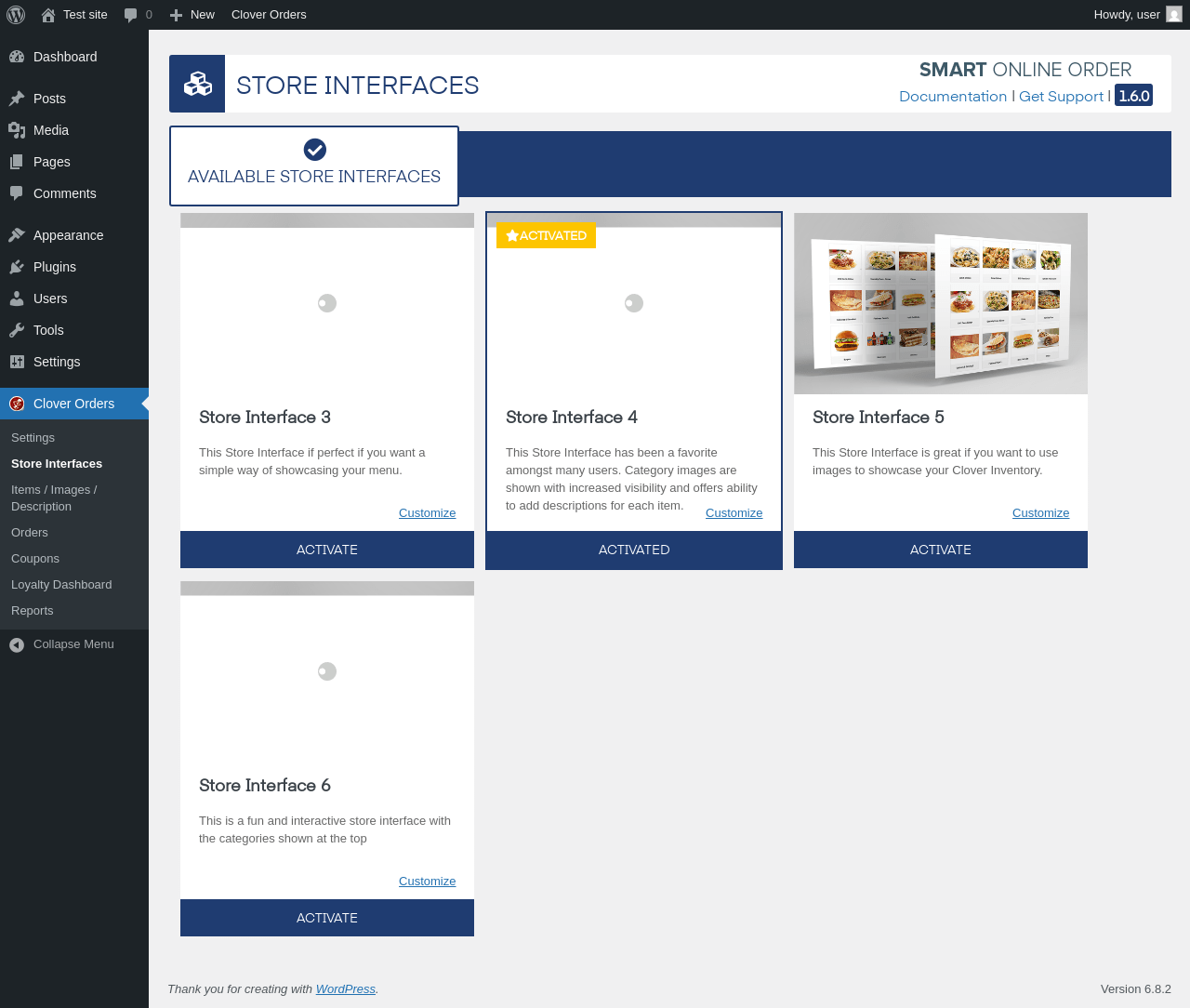Click Store Interface 4 title text
Screen dimensions: 1190x1008
click(x=572, y=418)
